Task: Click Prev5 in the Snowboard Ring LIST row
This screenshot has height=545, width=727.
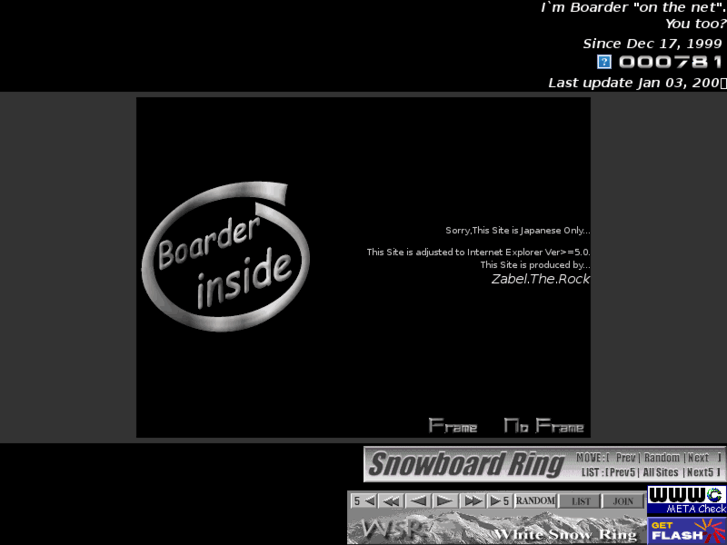Action: tap(623, 472)
